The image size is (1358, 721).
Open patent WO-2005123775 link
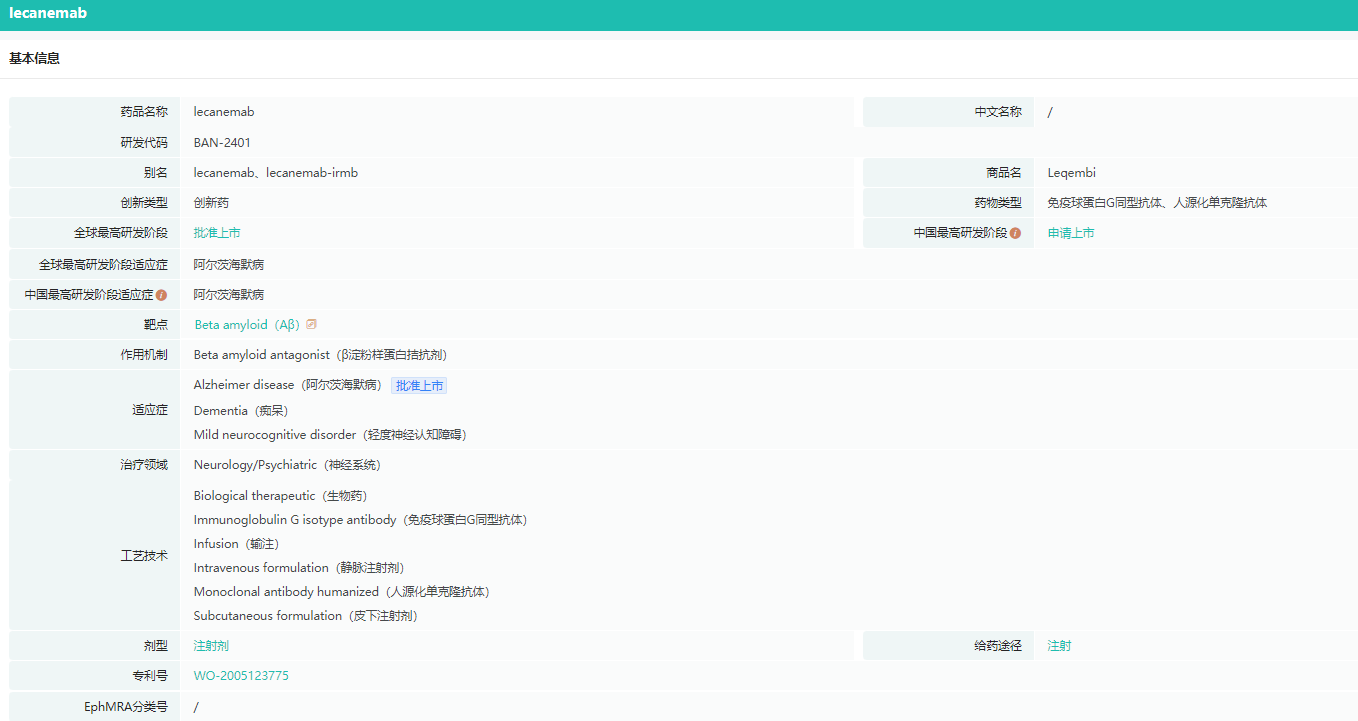(241, 676)
